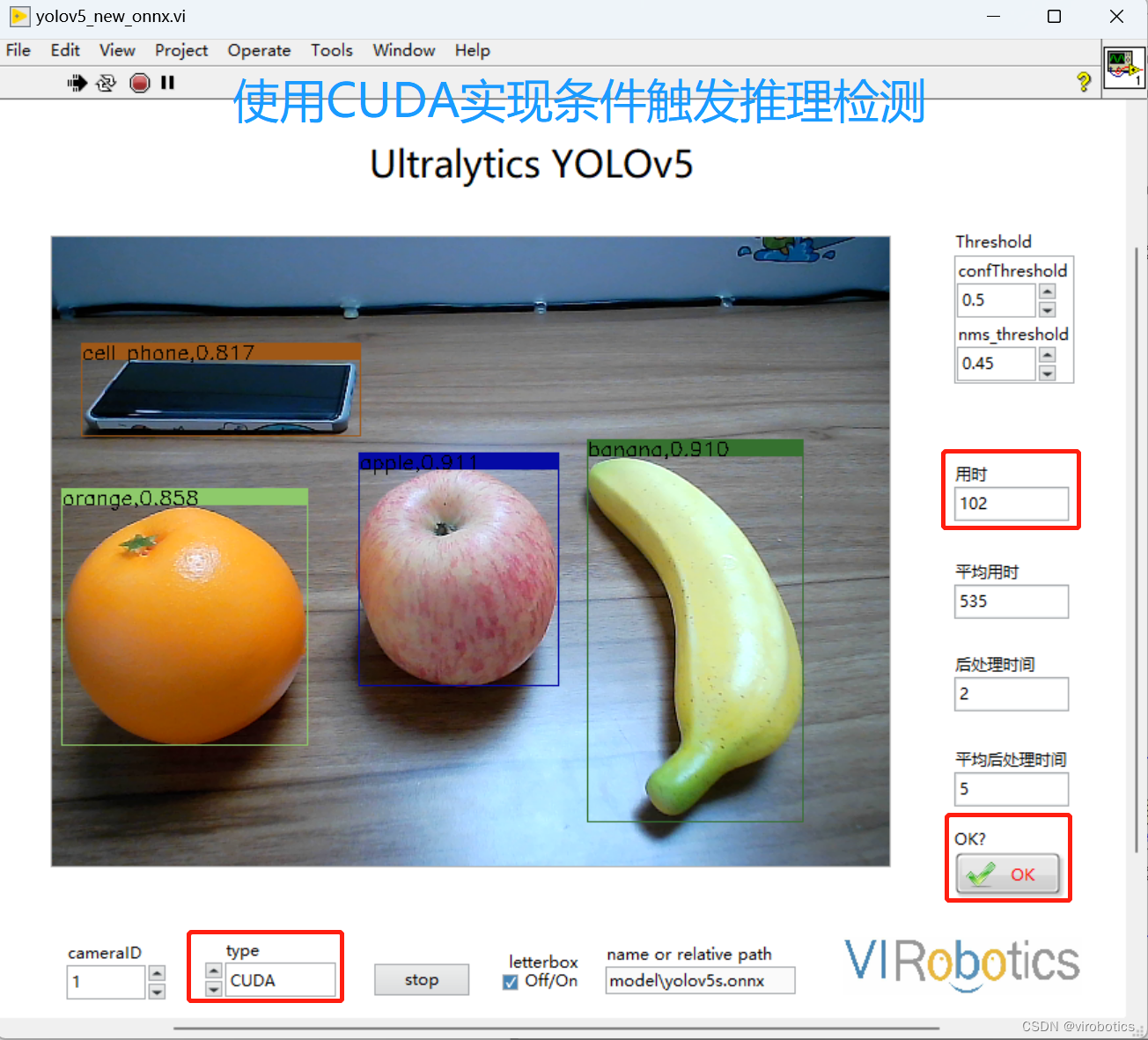This screenshot has width=1148, height=1040.
Task: Click the OK button with checkmark
Action: pos(1008,874)
